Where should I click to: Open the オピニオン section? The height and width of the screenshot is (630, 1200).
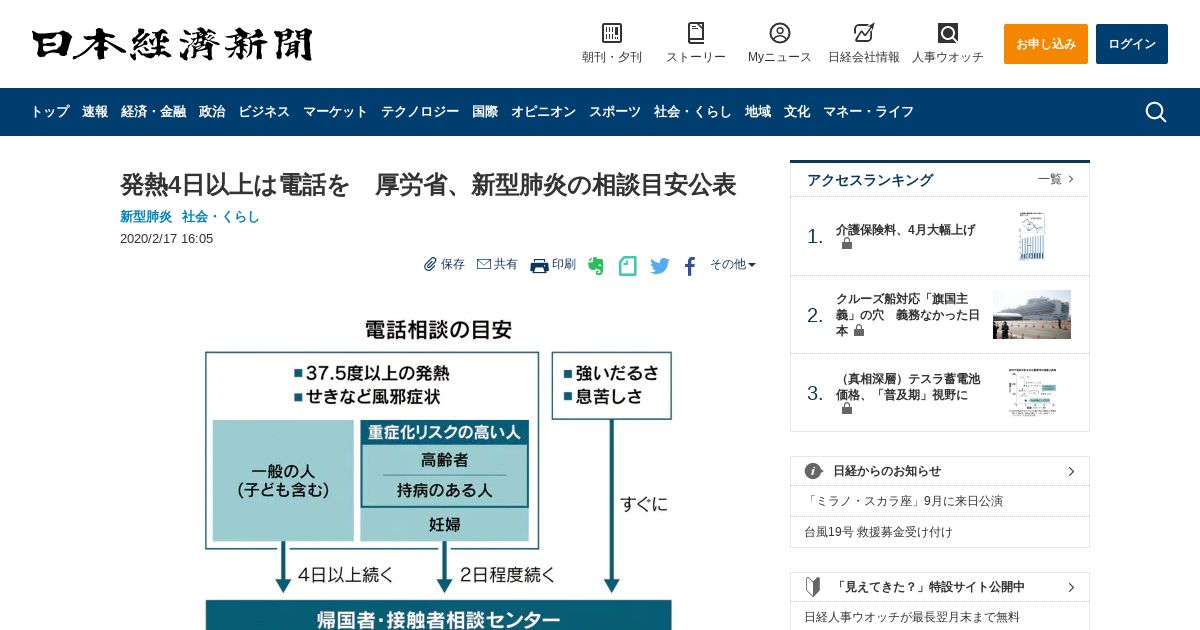pyautogui.click(x=543, y=112)
